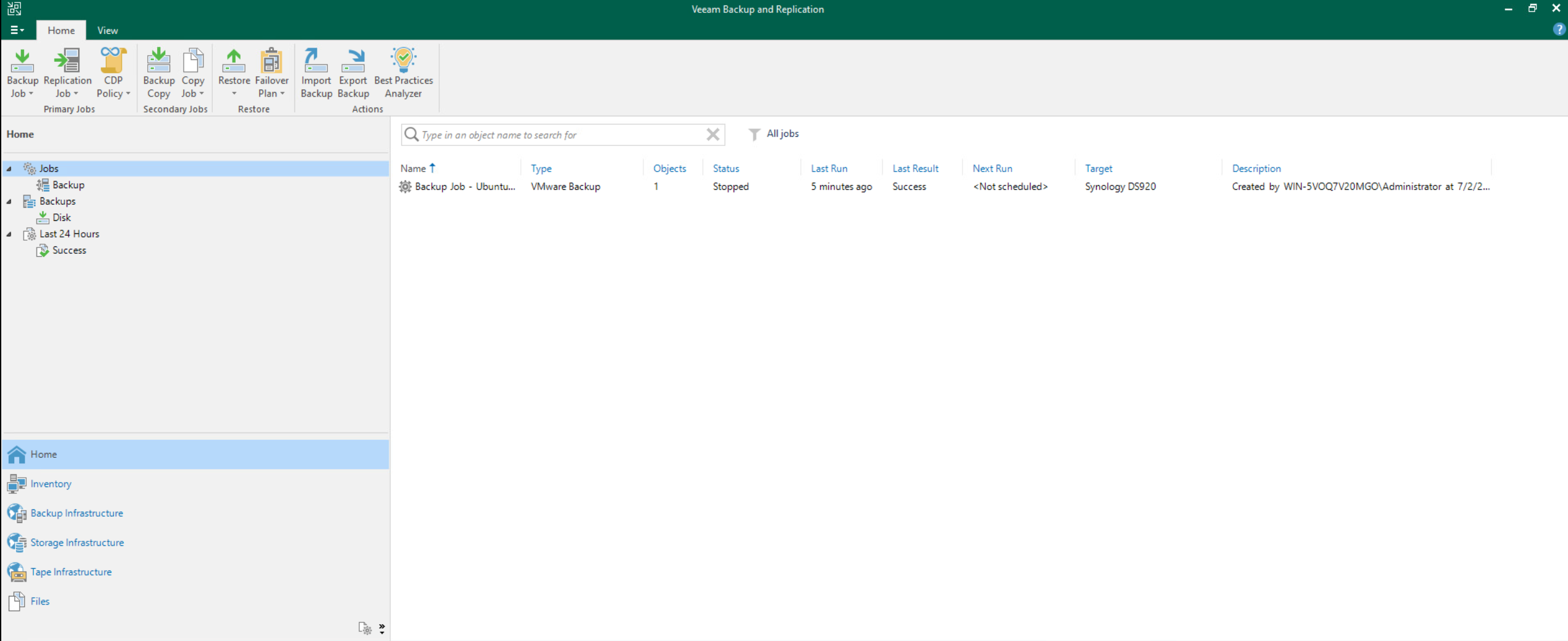This screenshot has height=641, width=1568.
Task: Open the help question mark icon
Action: pos(1559,30)
